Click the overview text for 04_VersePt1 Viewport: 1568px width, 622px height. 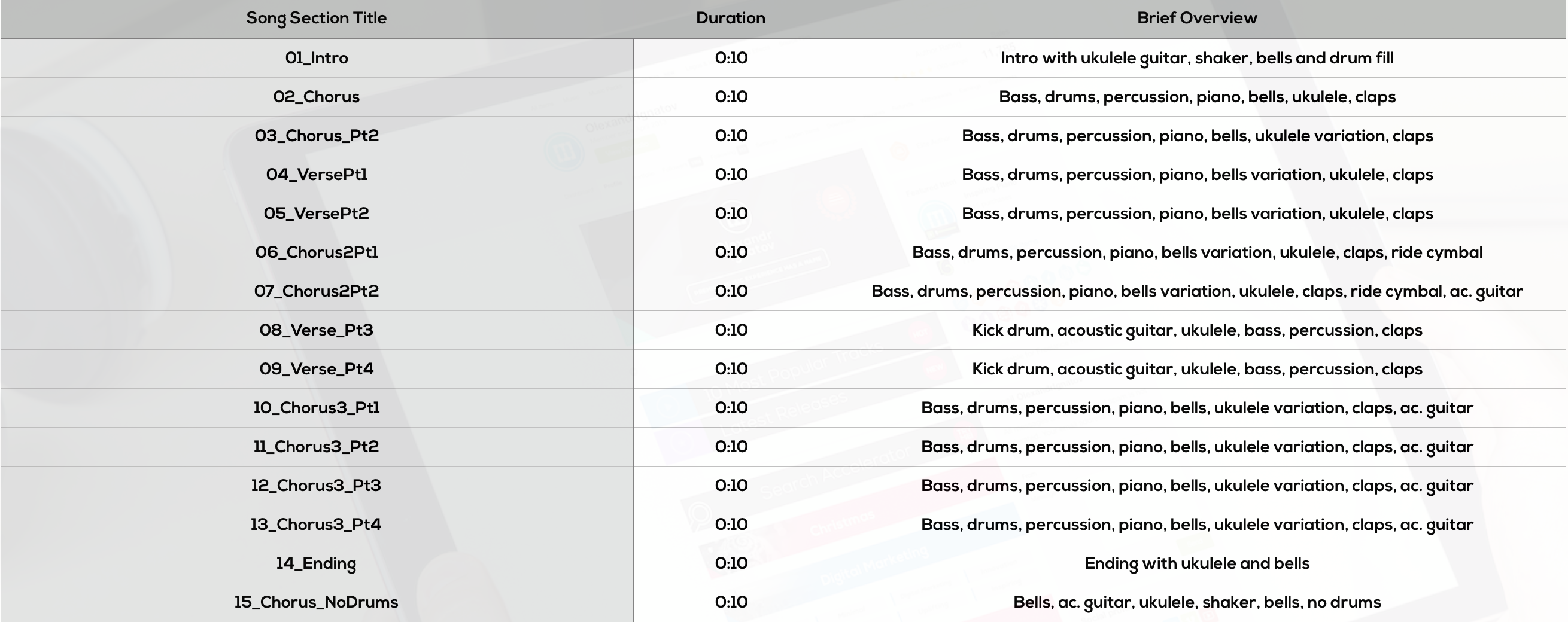coord(1197,175)
